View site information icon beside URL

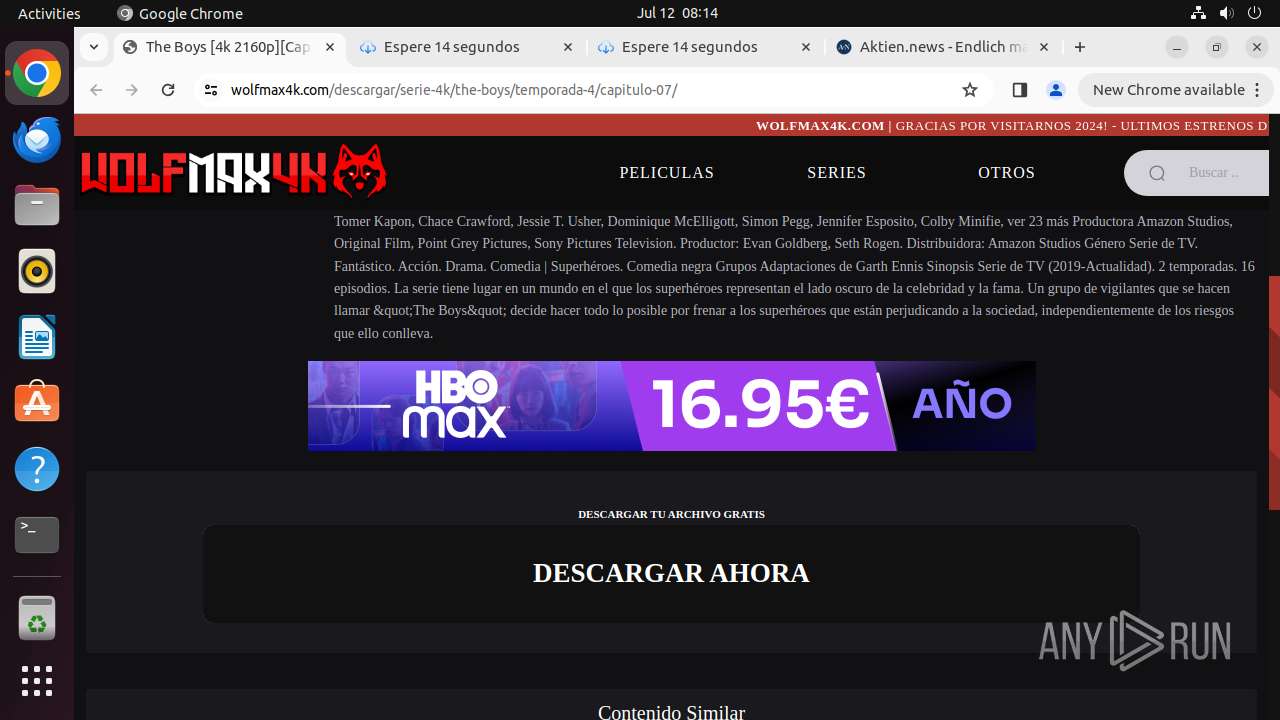click(x=210, y=90)
